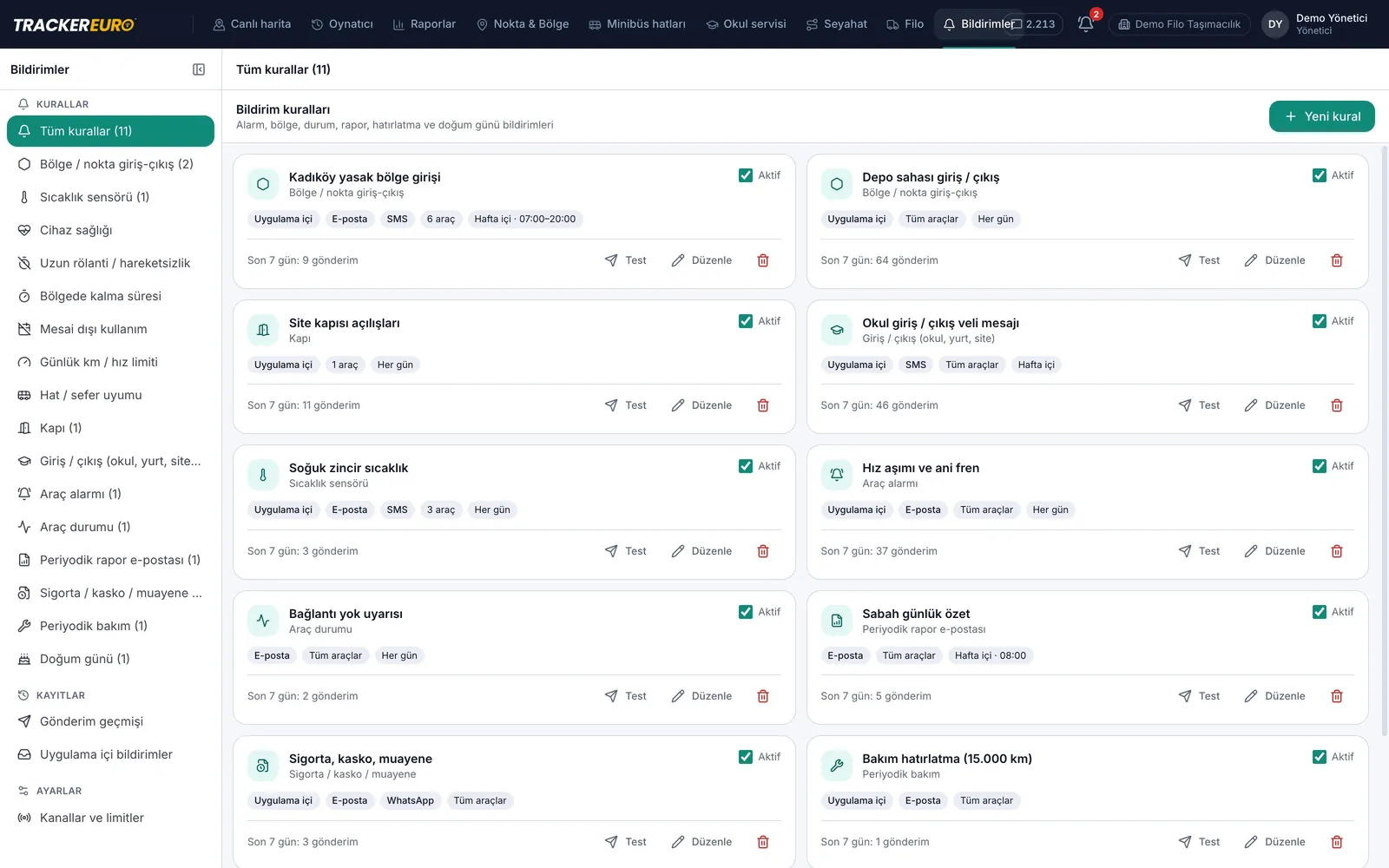The width and height of the screenshot is (1389, 868).
Task: Edit the Depo sahası giriş / çıkış rule
Action: (1274, 260)
